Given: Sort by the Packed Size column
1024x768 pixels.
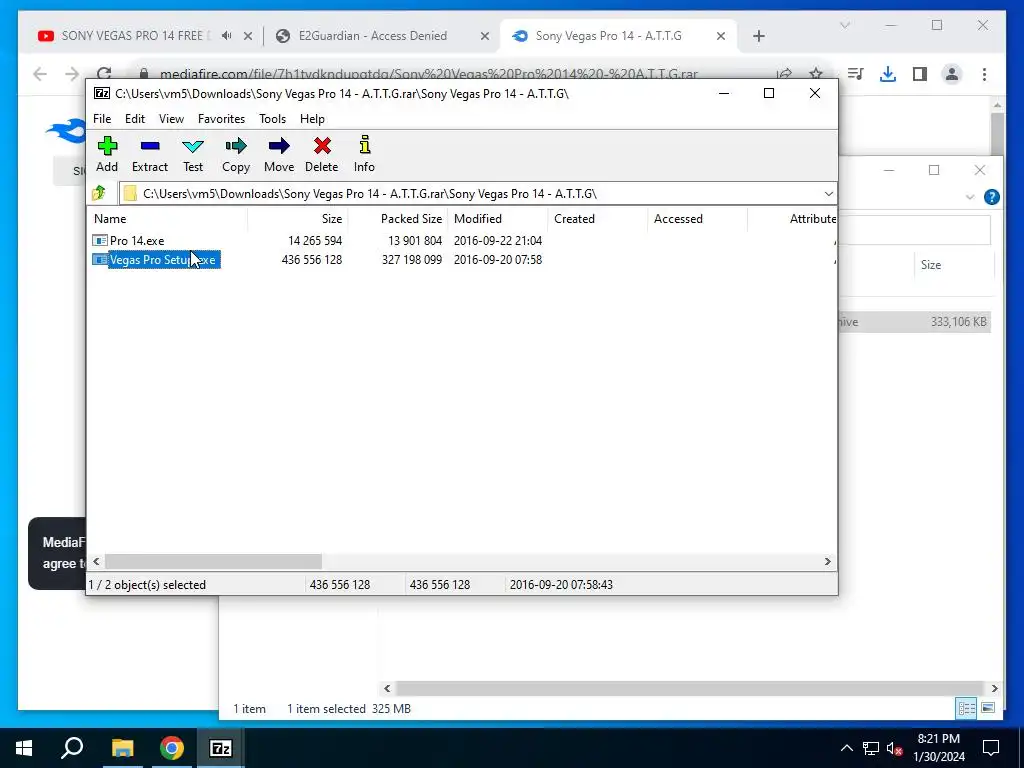Looking at the screenshot, I should tap(397, 219).
